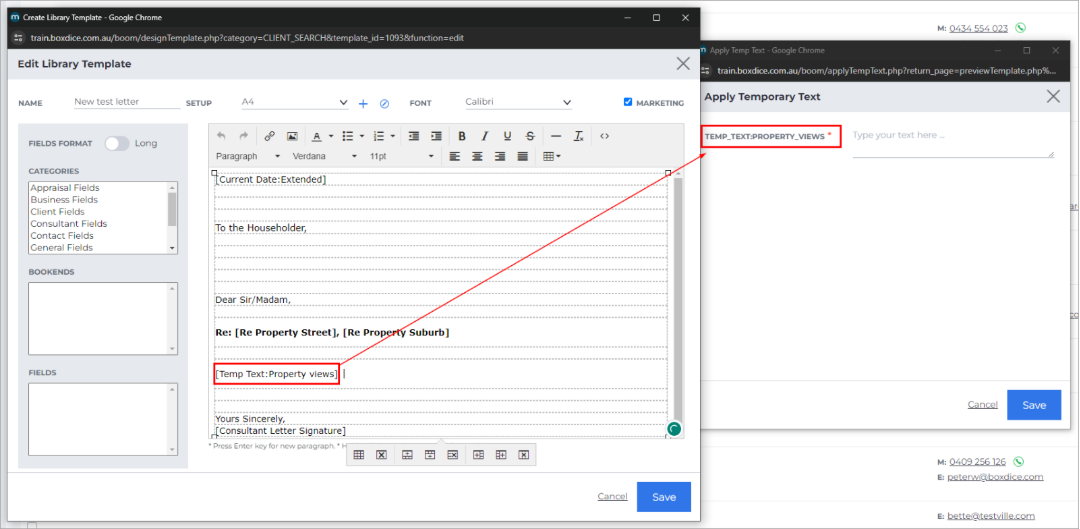
Task: Select General Fields category
Action: coord(61,247)
